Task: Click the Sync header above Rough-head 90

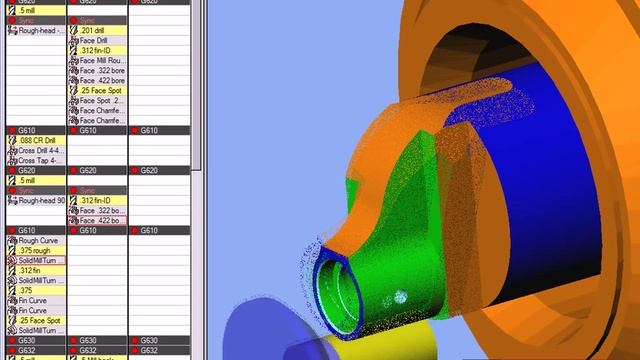Action: pos(36,191)
